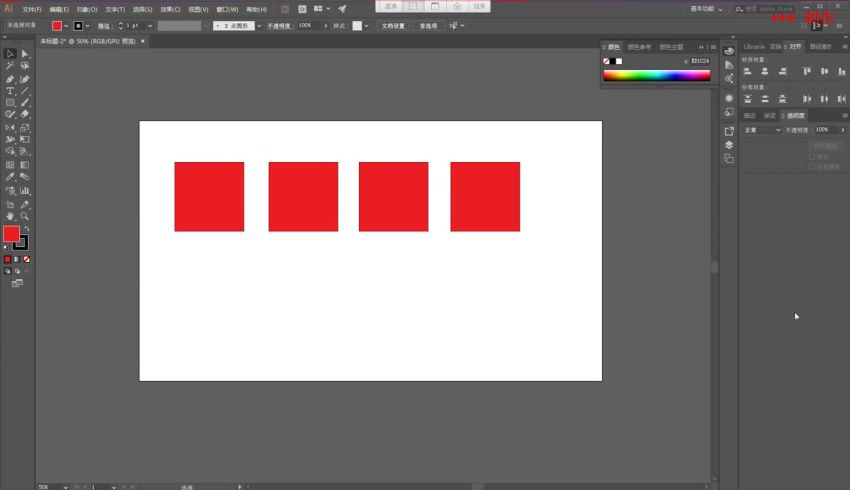Select the Rectangle tool
850x490 pixels.
click(10, 102)
